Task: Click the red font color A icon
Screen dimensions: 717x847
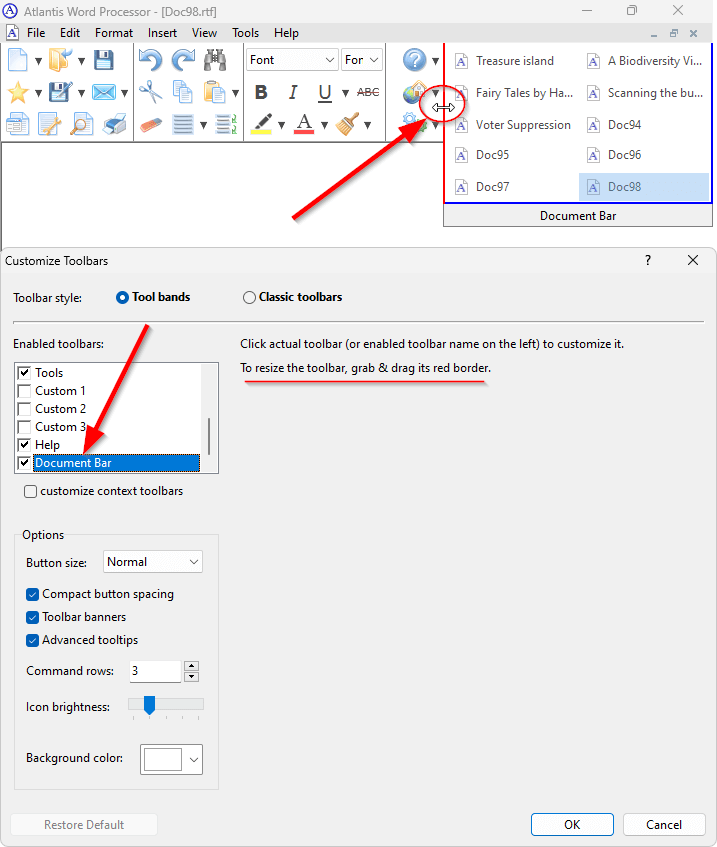Action: pos(304,124)
